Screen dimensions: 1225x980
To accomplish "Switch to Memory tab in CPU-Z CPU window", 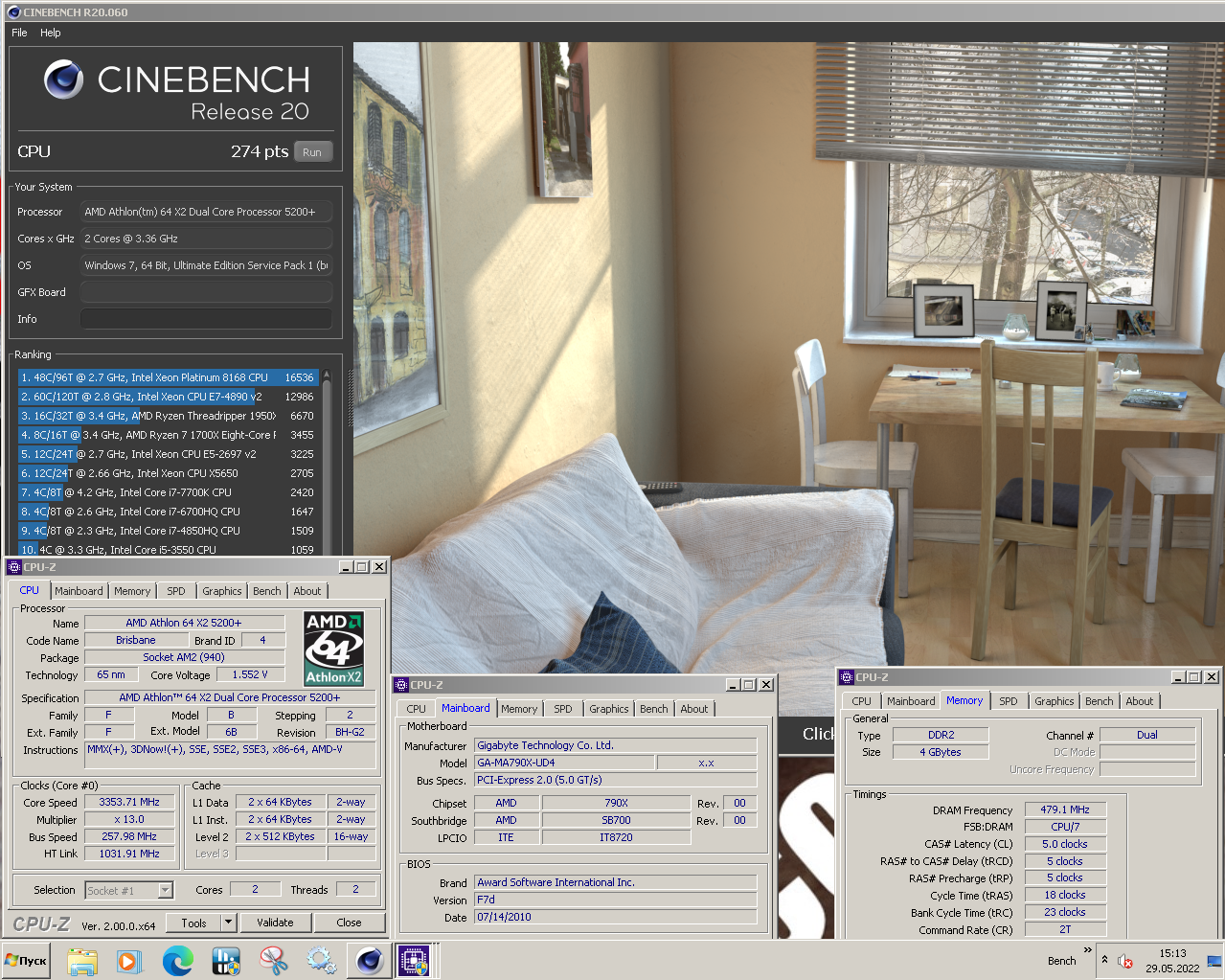I will [x=132, y=591].
